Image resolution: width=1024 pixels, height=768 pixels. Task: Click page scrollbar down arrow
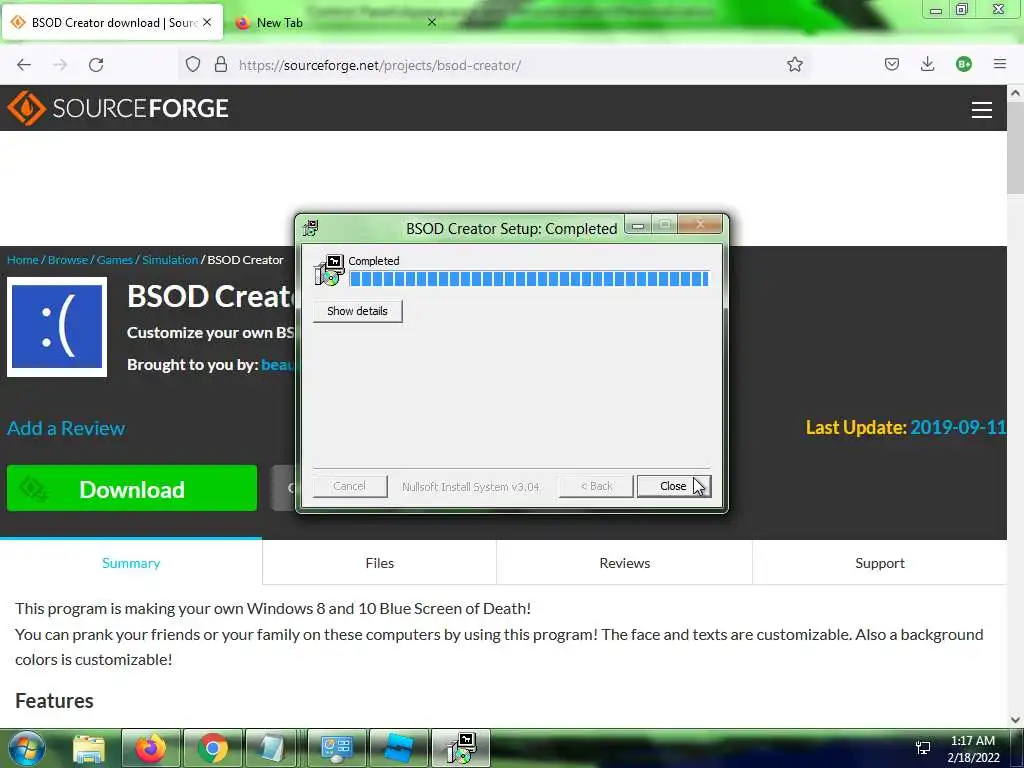(x=1015, y=720)
